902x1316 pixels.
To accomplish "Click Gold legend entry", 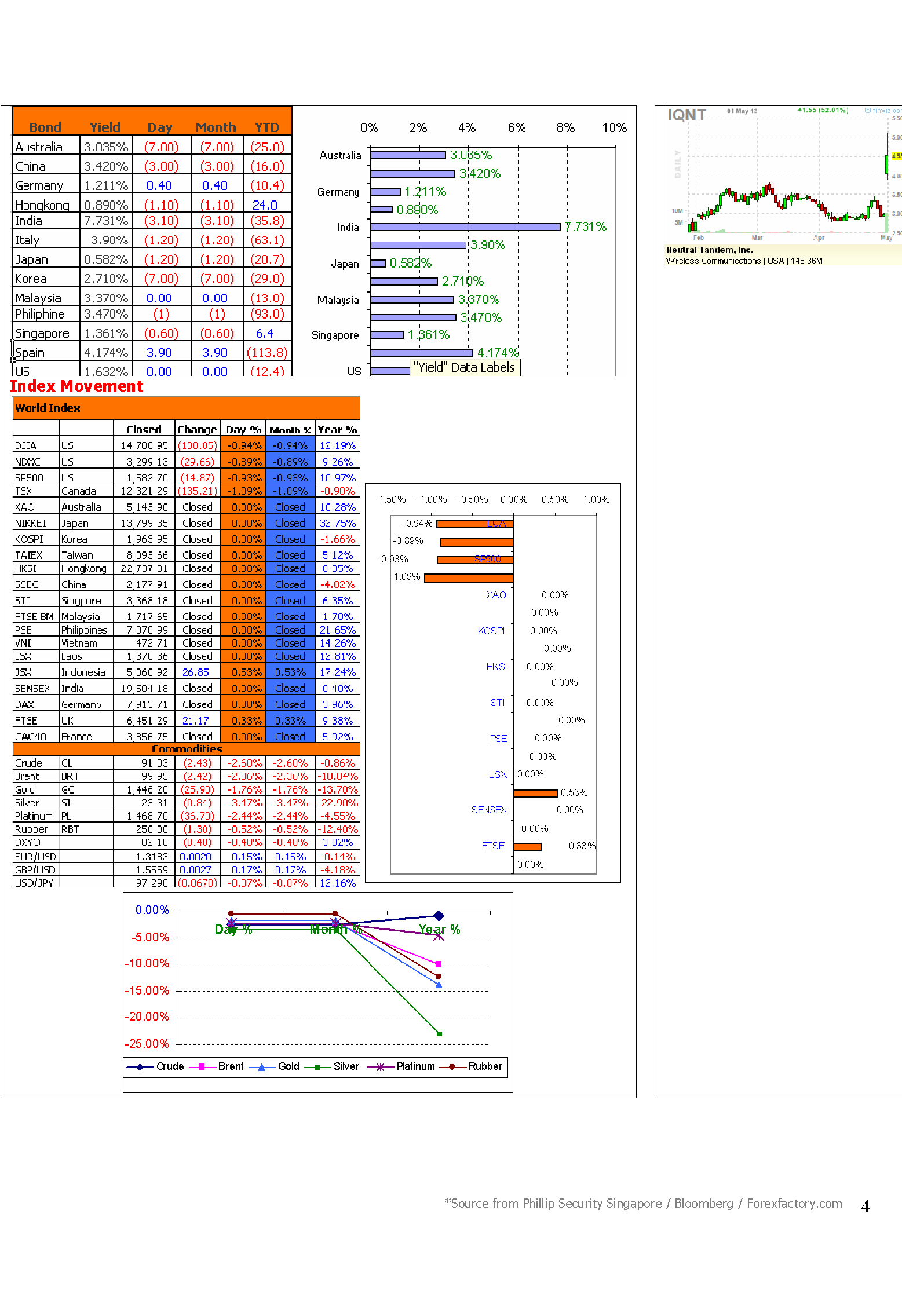I will pyautogui.click(x=275, y=1067).
